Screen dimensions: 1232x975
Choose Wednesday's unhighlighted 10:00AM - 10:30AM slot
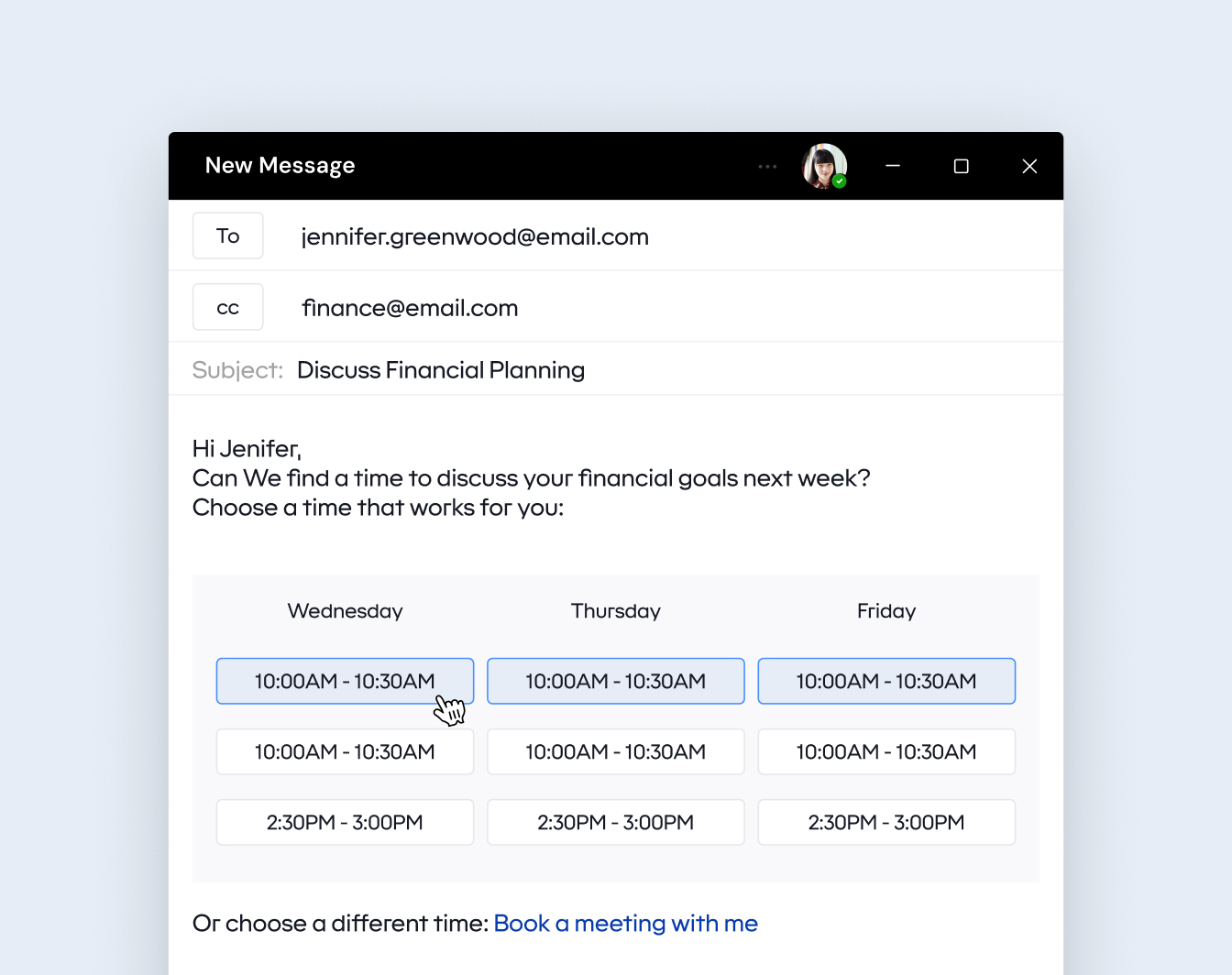click(345, 751)
